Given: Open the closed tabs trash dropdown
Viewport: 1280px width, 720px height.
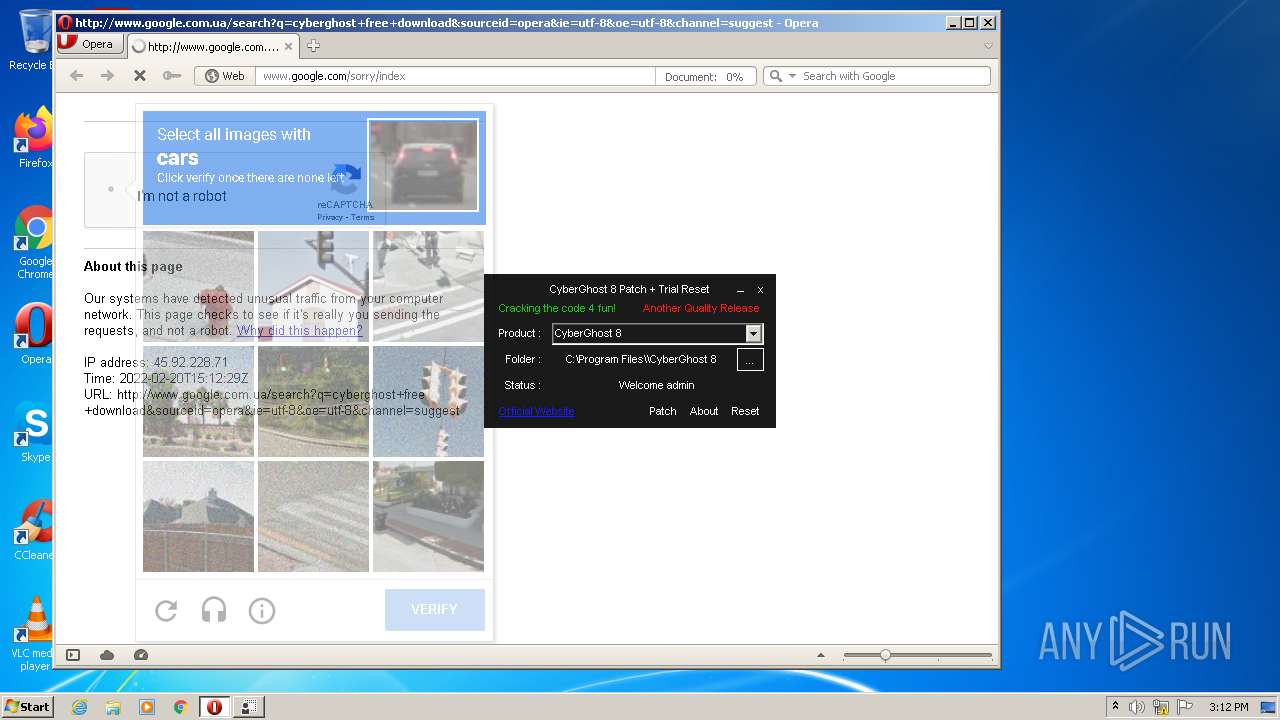Looking at the screenshot, I should [988, 46].
